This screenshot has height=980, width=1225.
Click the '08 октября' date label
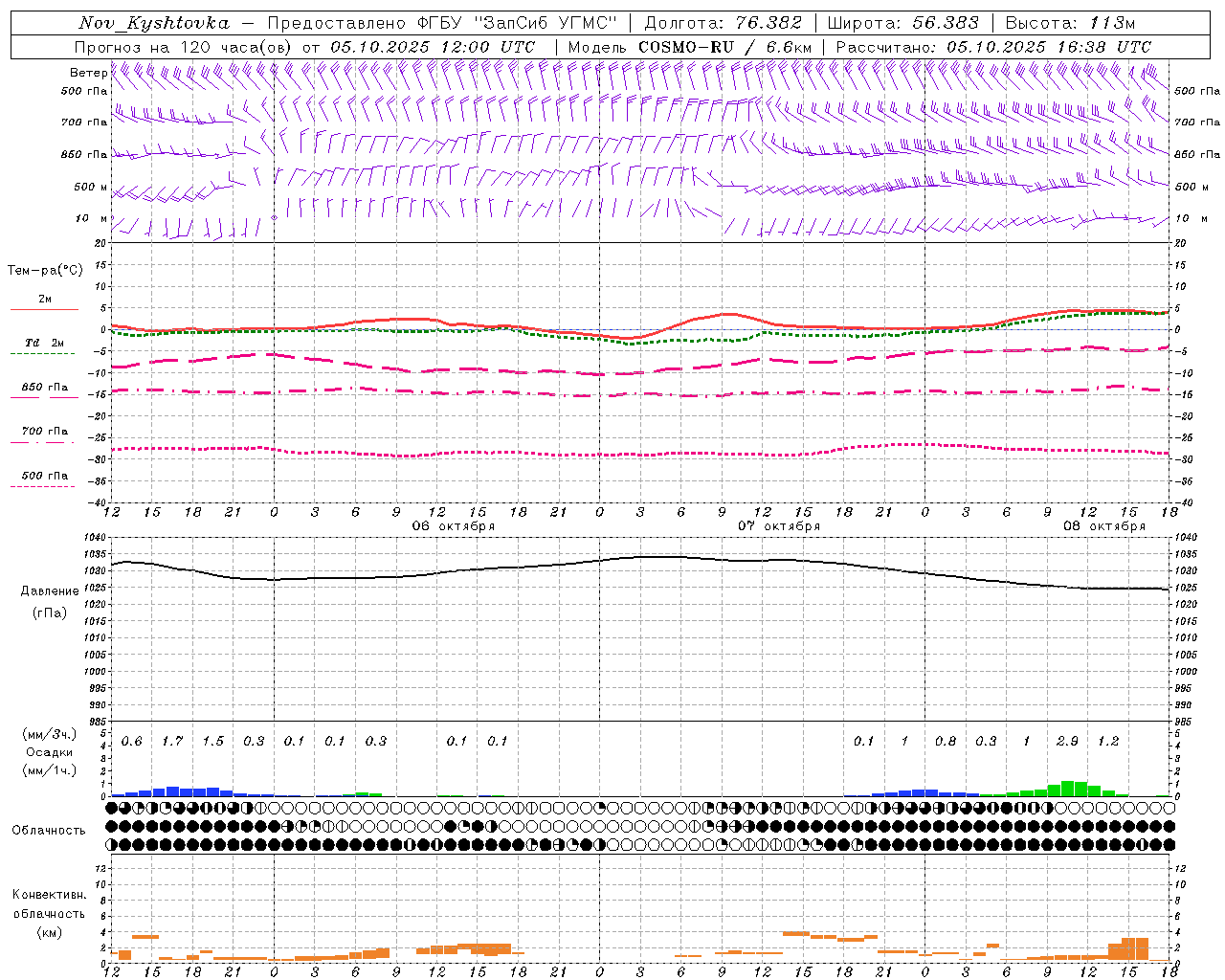[x=1104, y=526]
